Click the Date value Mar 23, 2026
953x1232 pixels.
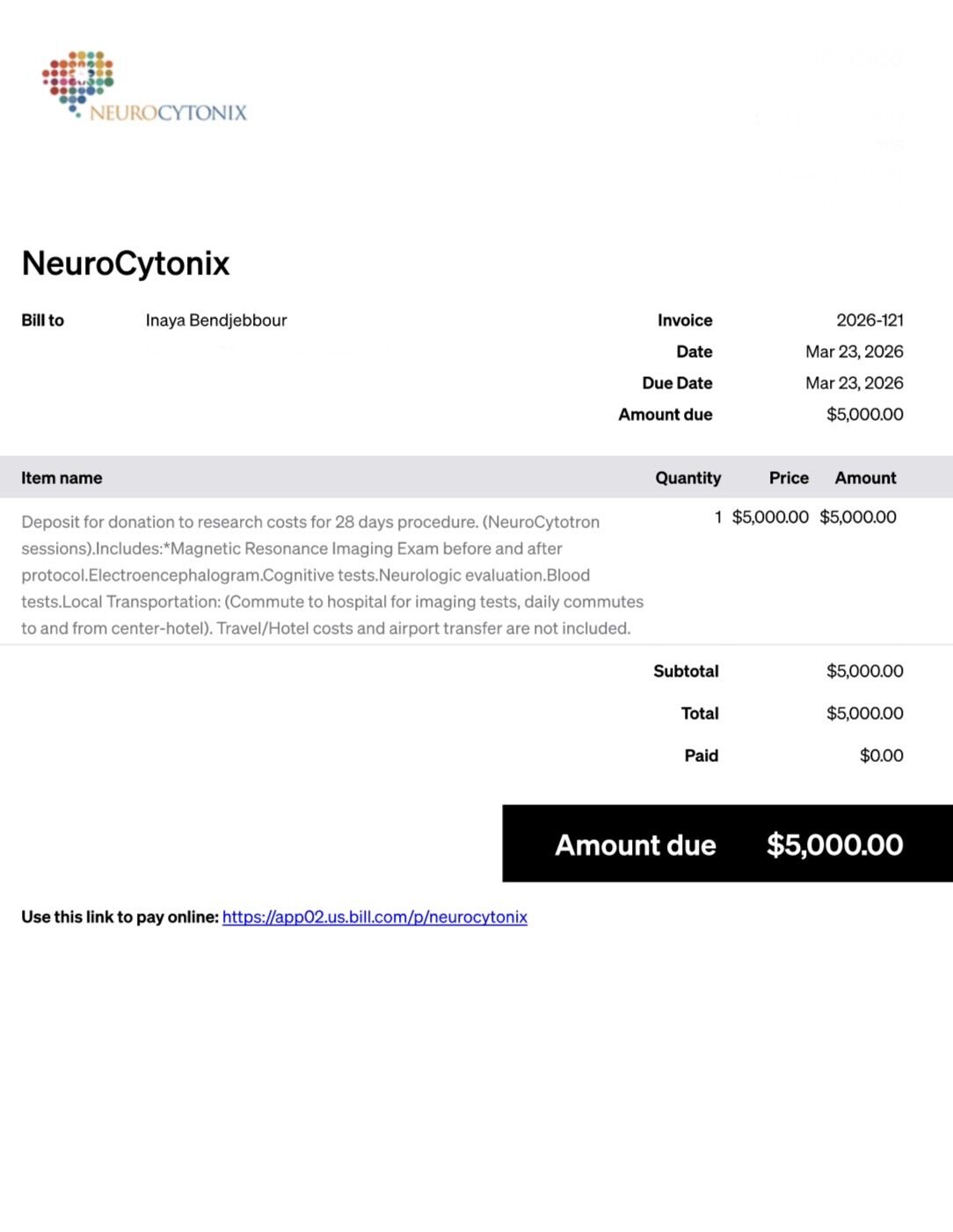(855, 351)
